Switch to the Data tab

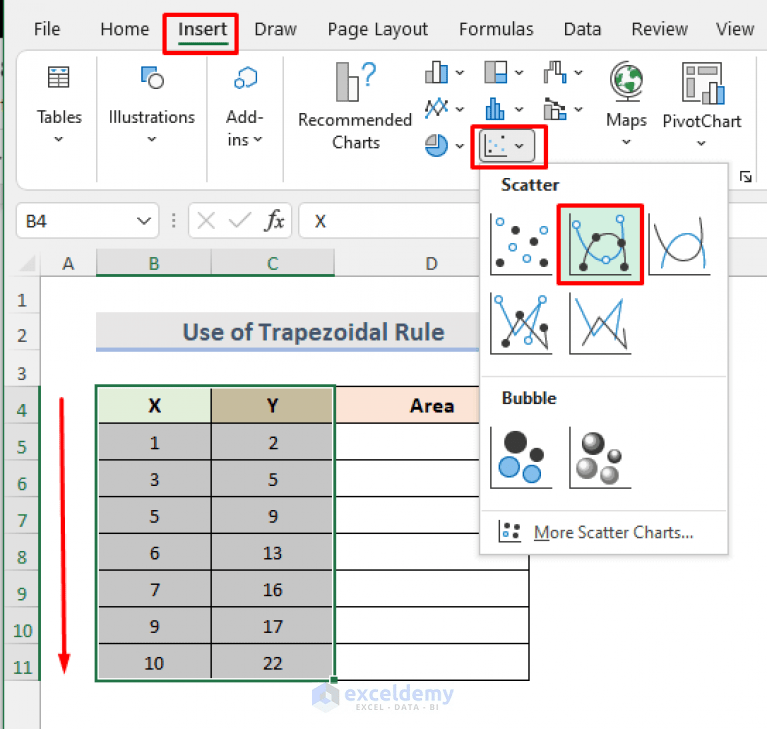pyautogui.click(x=582, y=29)
